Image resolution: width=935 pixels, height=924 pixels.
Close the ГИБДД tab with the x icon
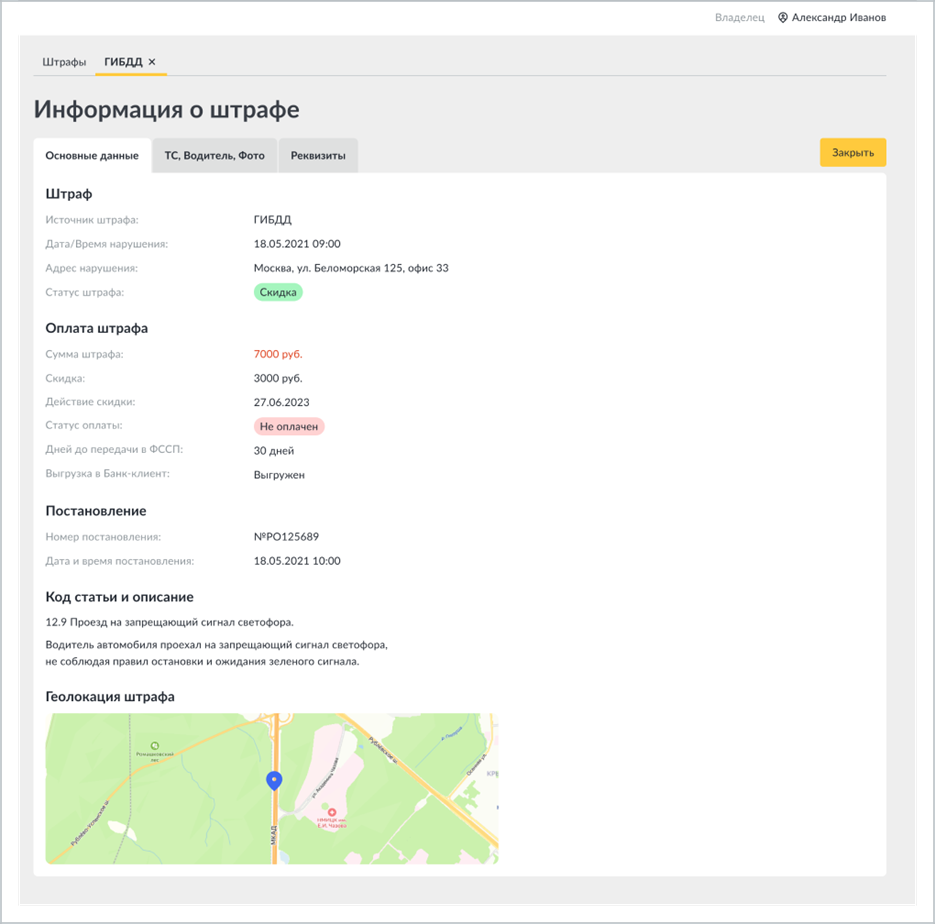[152, 61]
